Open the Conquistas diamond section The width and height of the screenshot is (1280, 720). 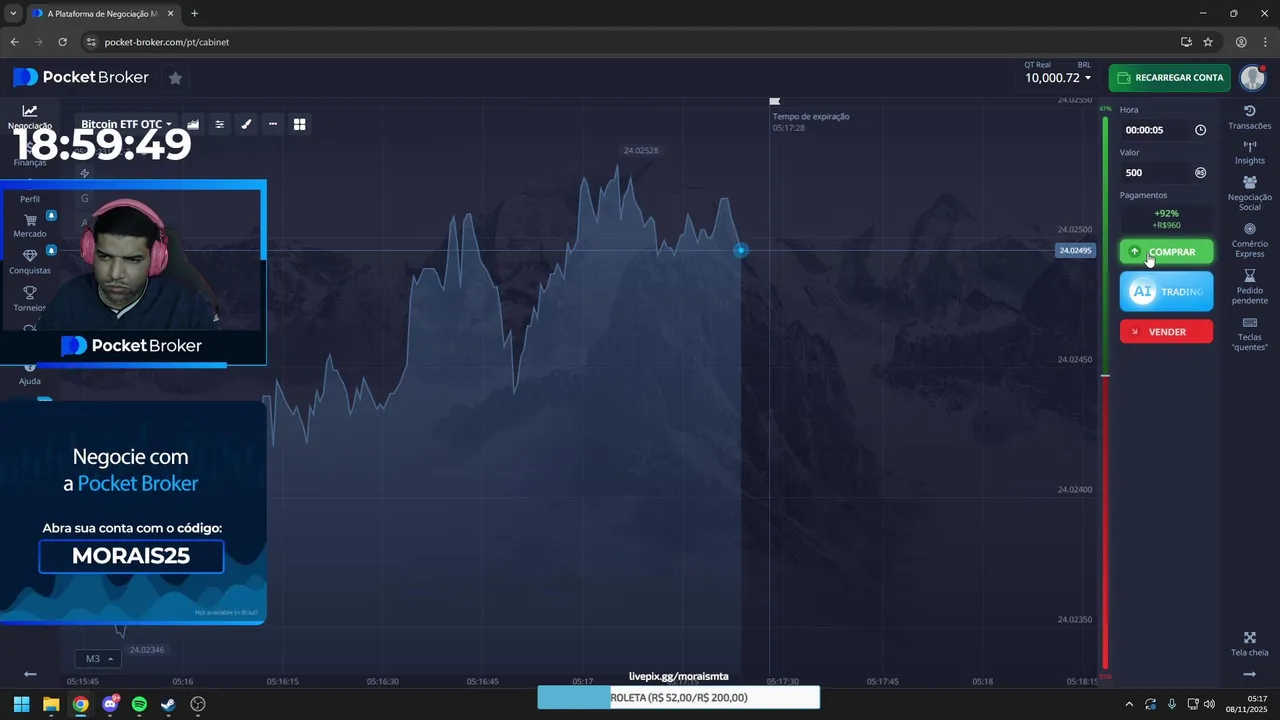30,262
